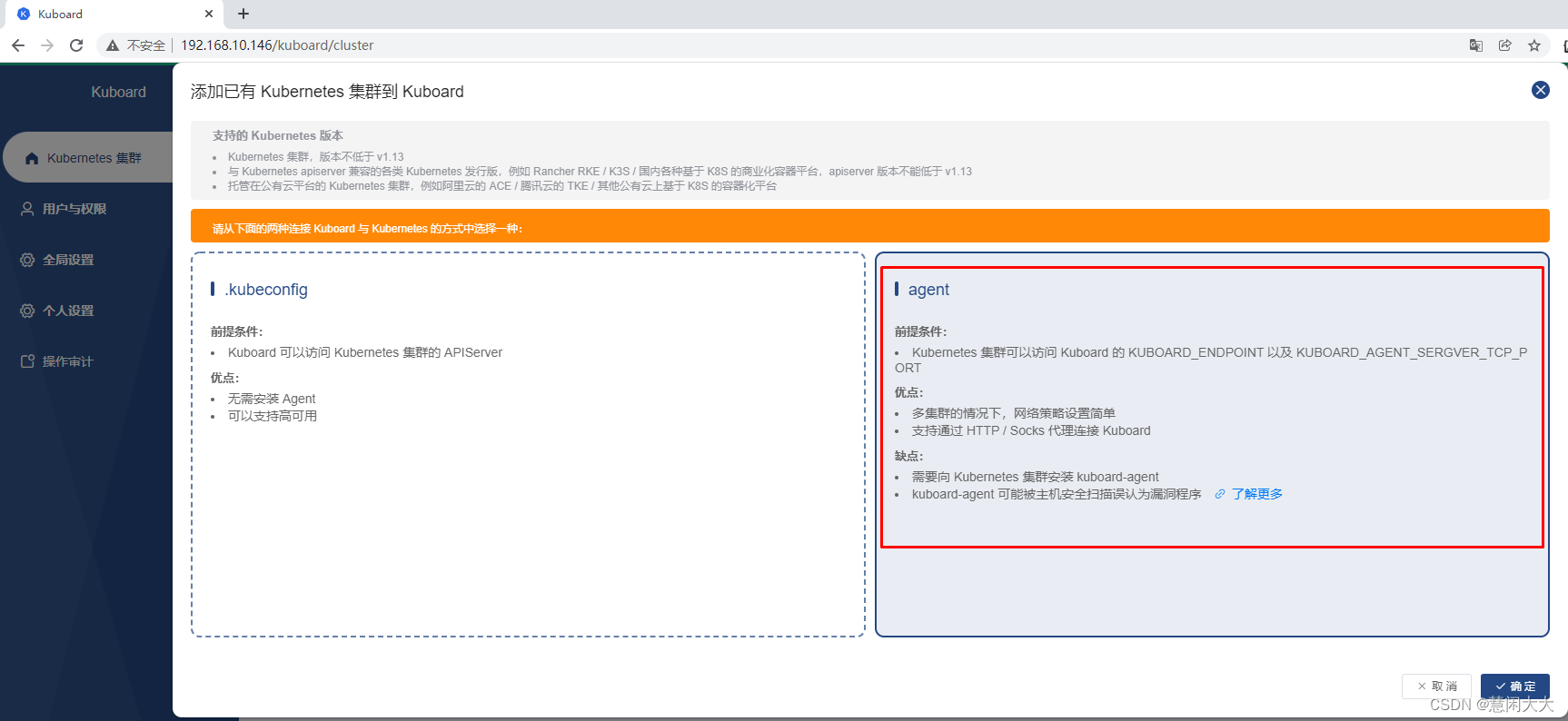
Task: Click the dialog title 添加已有 Kubernetes 集群到 Kuboard
Action: pyautogui.click(x=327, y=92)
